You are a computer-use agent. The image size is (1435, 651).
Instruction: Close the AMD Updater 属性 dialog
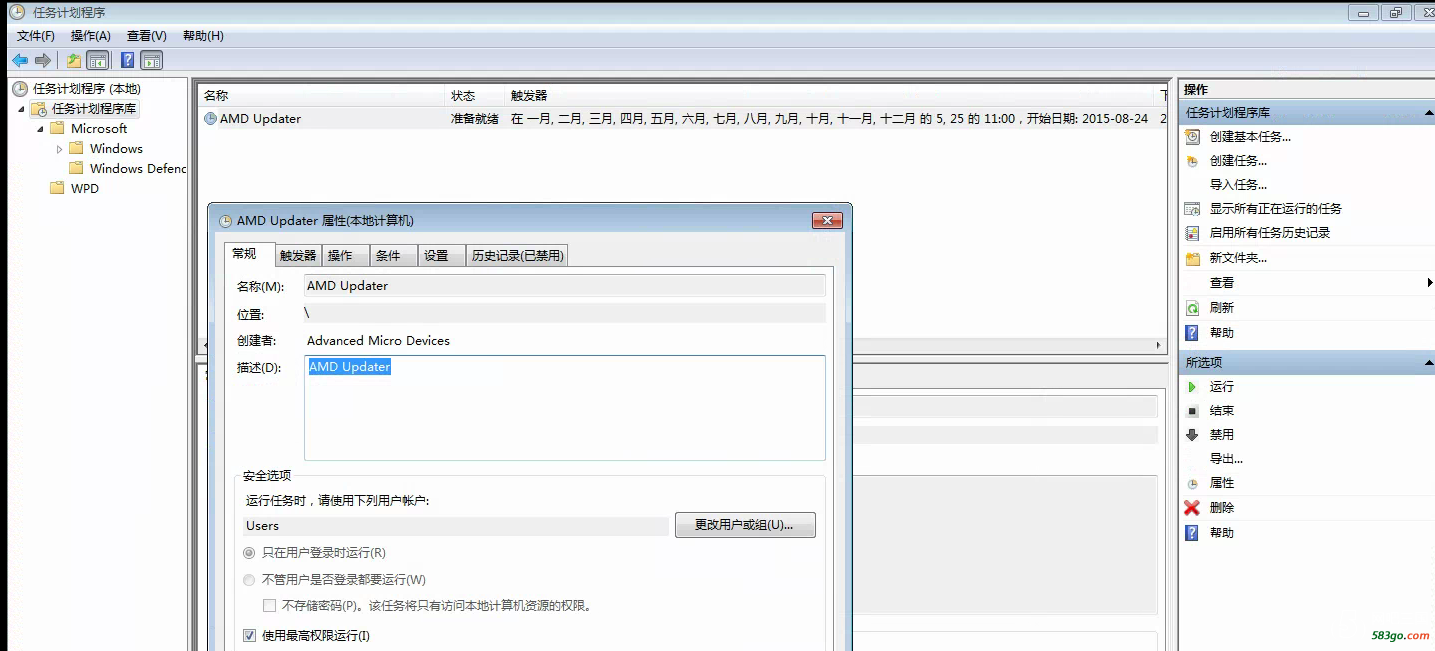(827, 220)
